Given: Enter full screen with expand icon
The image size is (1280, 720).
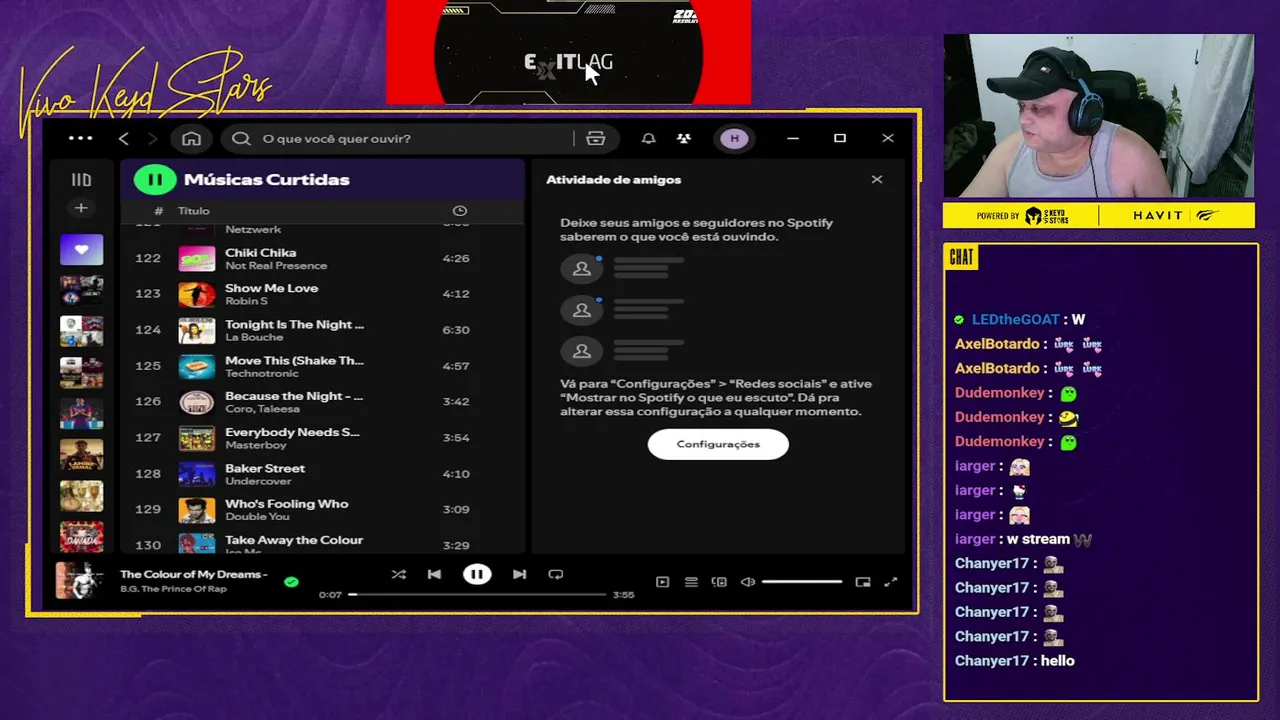Looking at the screenshot, I should point(891,582).
